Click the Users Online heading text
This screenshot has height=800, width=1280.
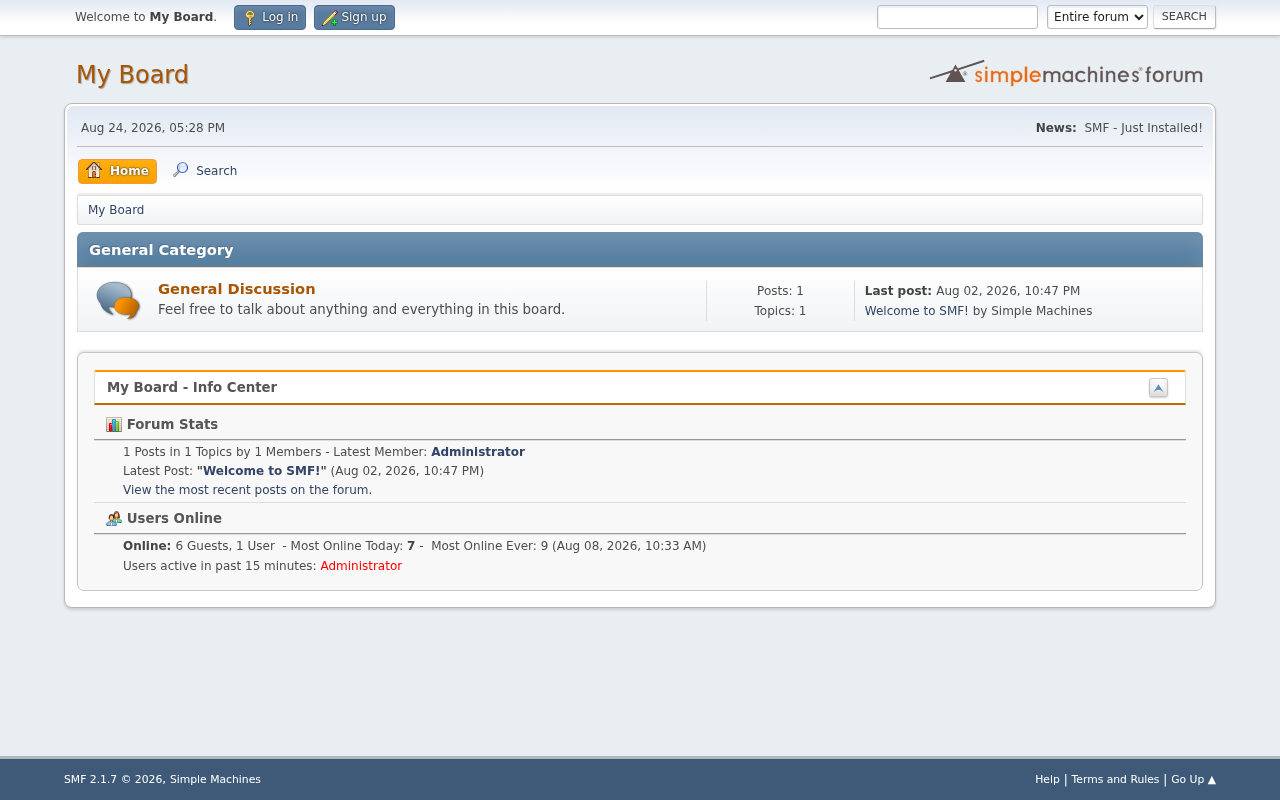click(x=174, y=519)
